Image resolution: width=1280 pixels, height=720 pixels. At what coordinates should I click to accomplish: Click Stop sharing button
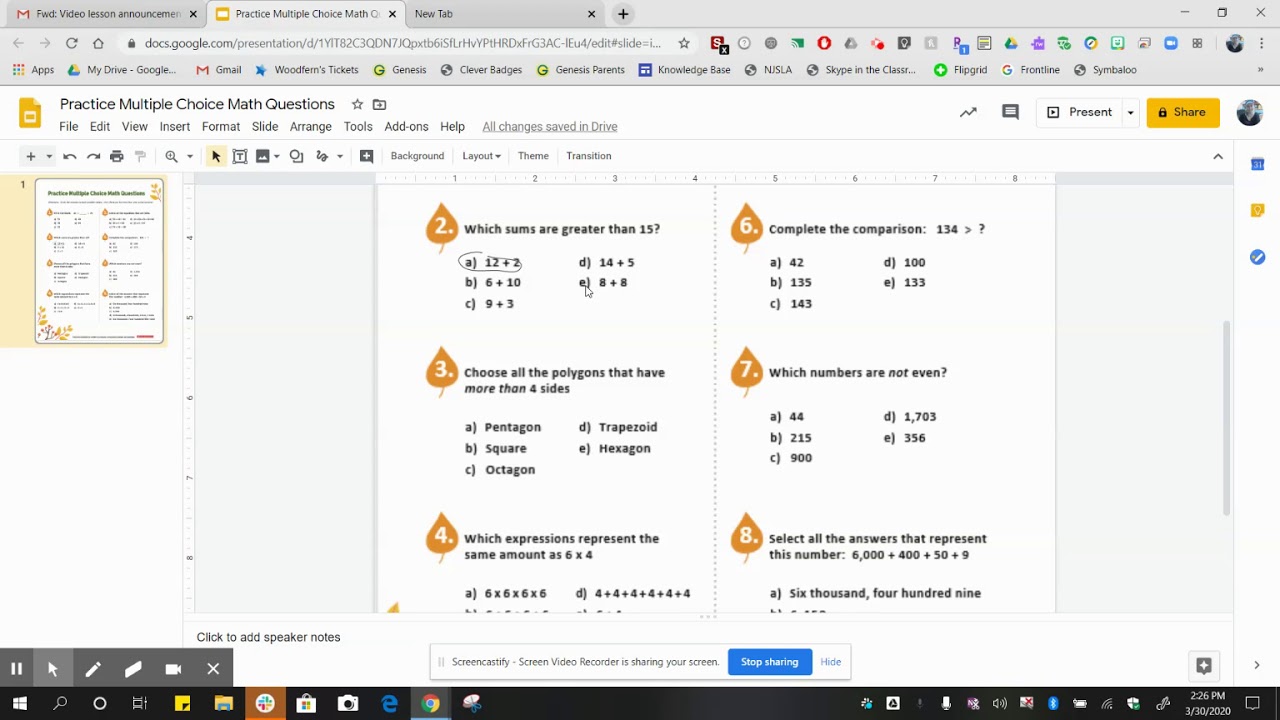769,662
